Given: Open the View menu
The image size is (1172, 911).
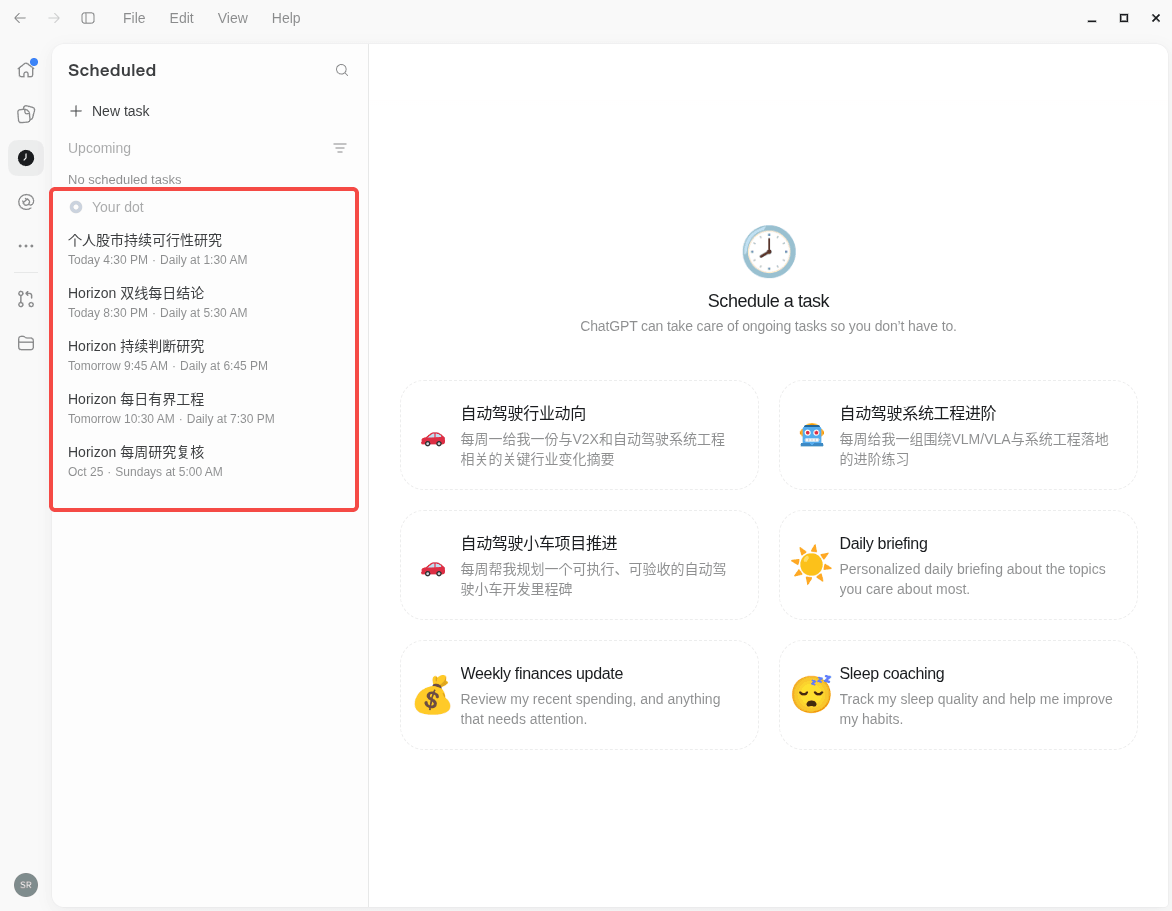Looking at the screenshot, I should tap(232, 18).
